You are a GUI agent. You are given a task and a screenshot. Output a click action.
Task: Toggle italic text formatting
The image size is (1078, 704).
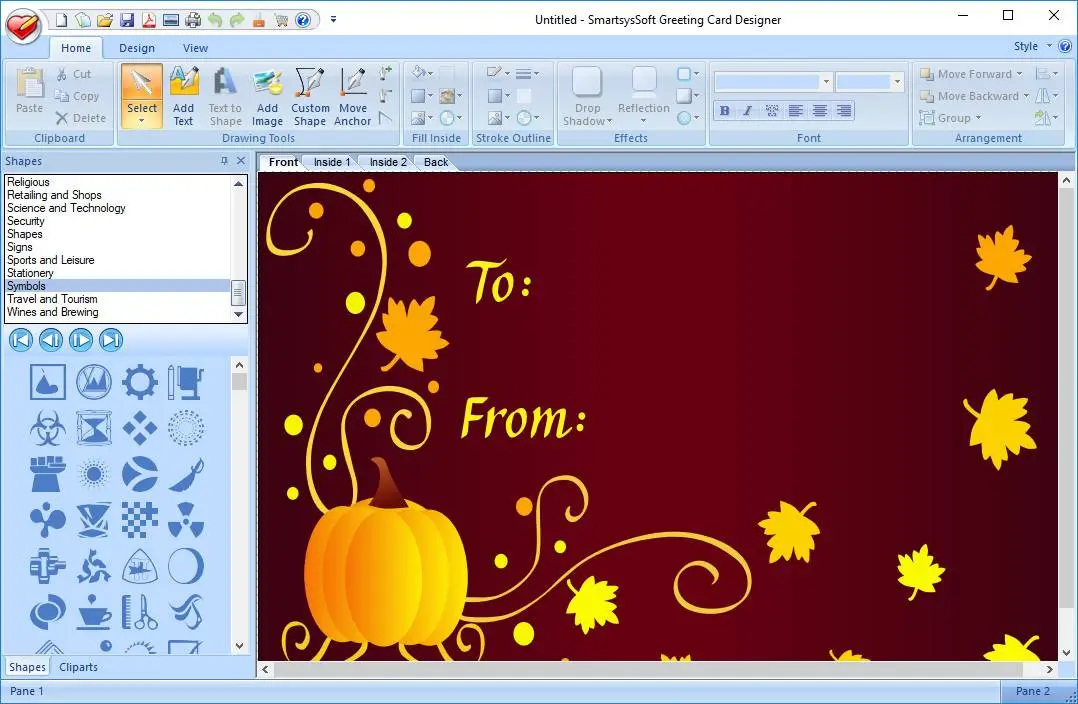(x=747, y=110)
